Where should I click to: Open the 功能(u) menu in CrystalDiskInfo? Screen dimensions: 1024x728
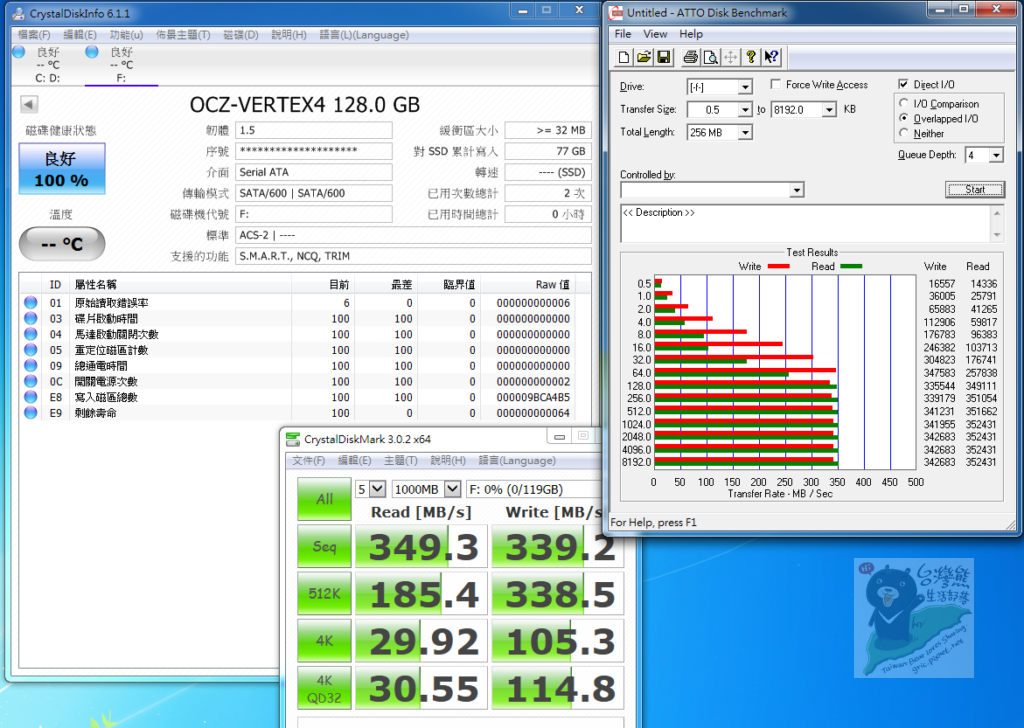point(125,35)
